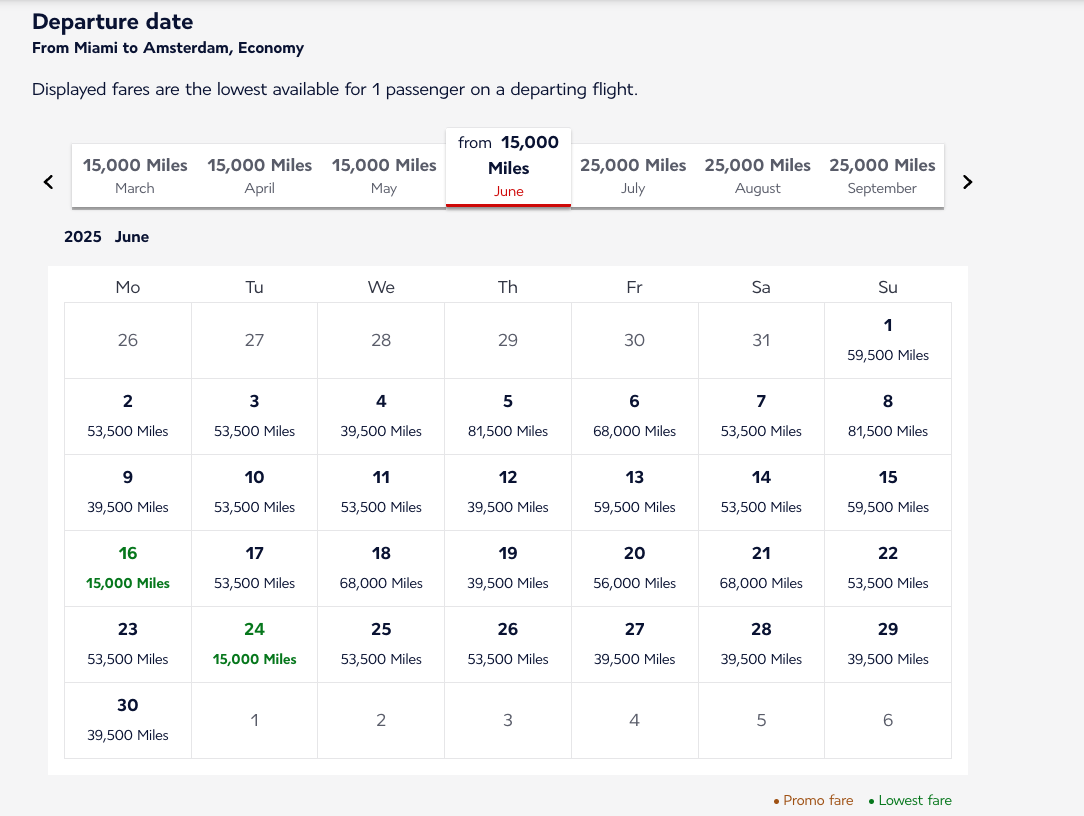1084x816 pixels.
Task: Open the May 15,000 Miles tab
Action: pos(384,175)
